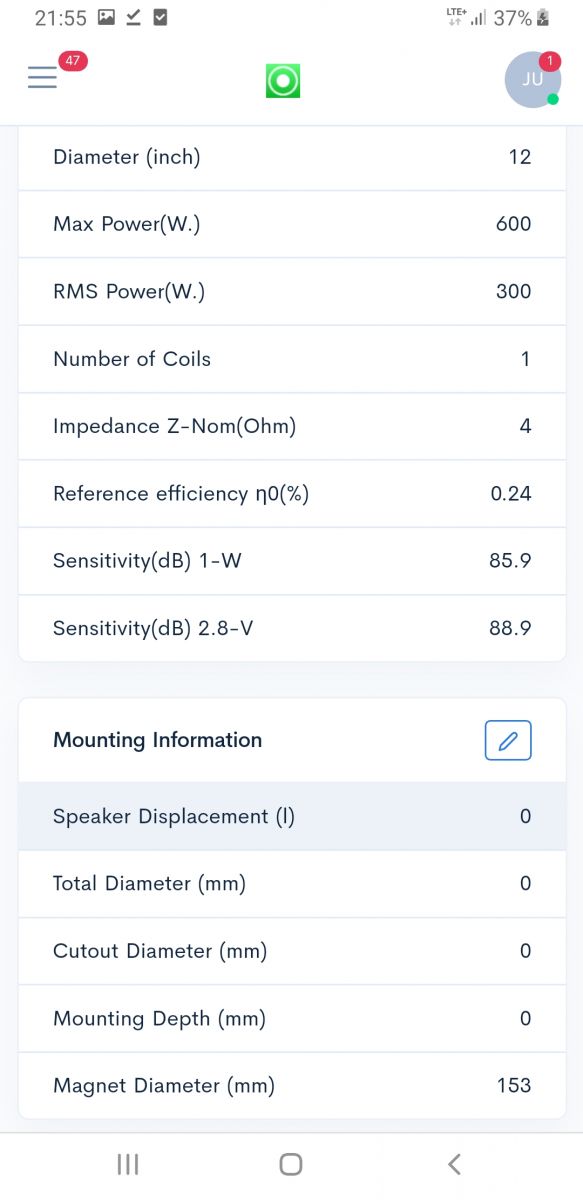Tap the RMS Power(W.) row
583x1200 pixels.
click(x=292, y=291)
